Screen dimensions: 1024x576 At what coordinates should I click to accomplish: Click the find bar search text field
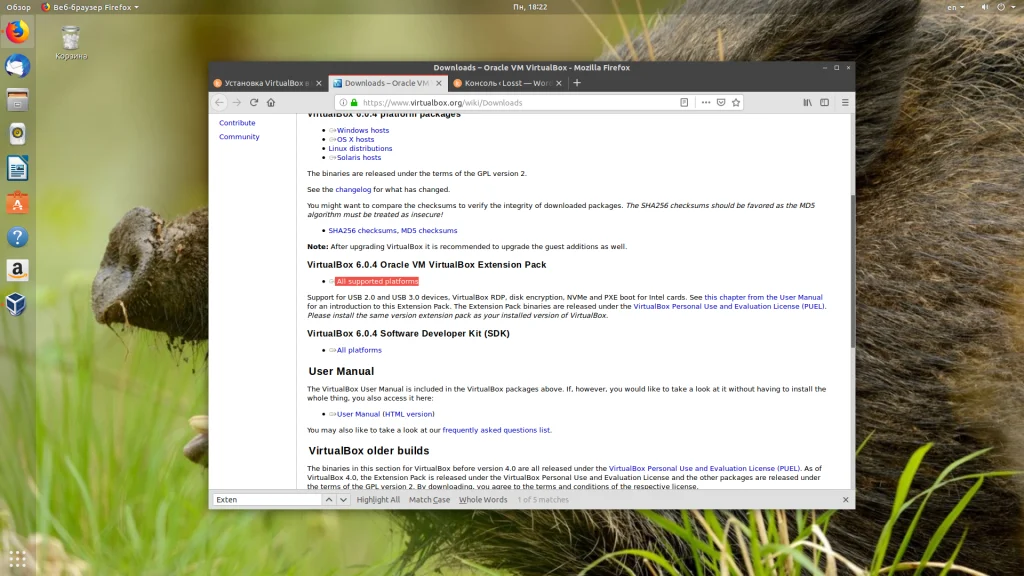point(265,500)
